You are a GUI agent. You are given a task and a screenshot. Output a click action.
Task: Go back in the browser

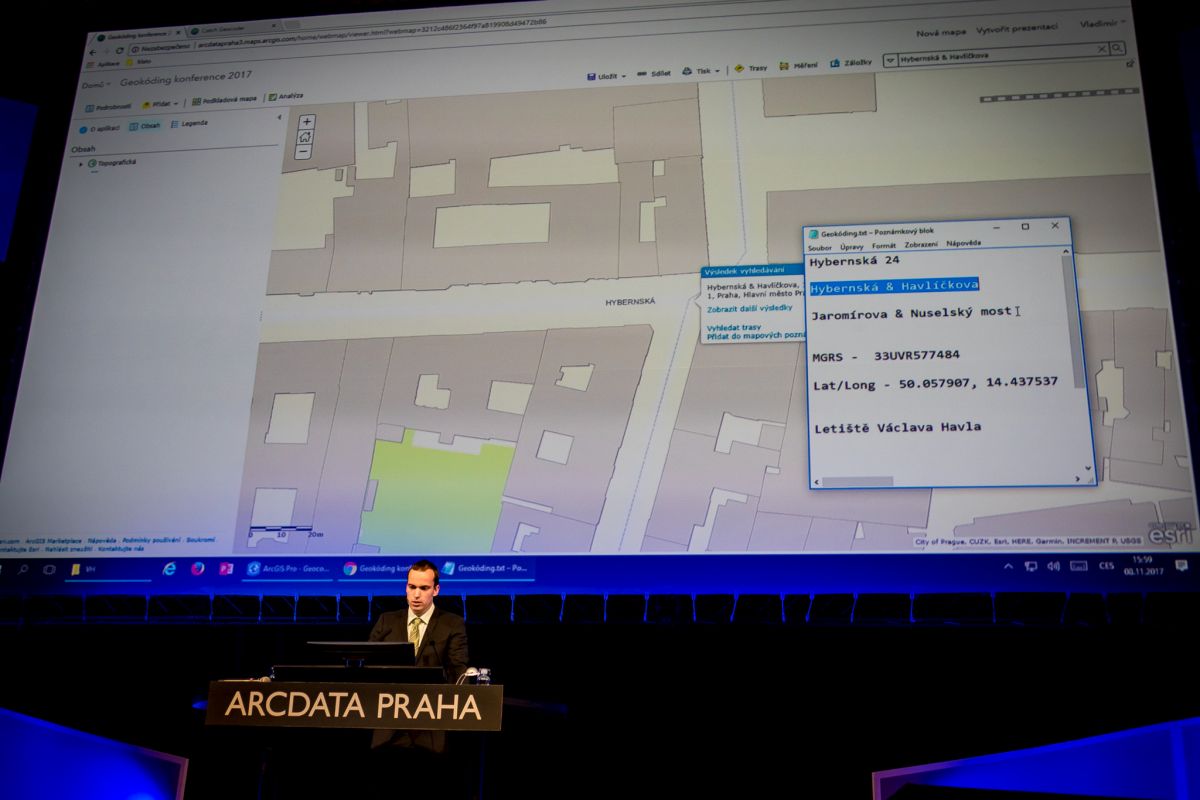click(92, 51)
